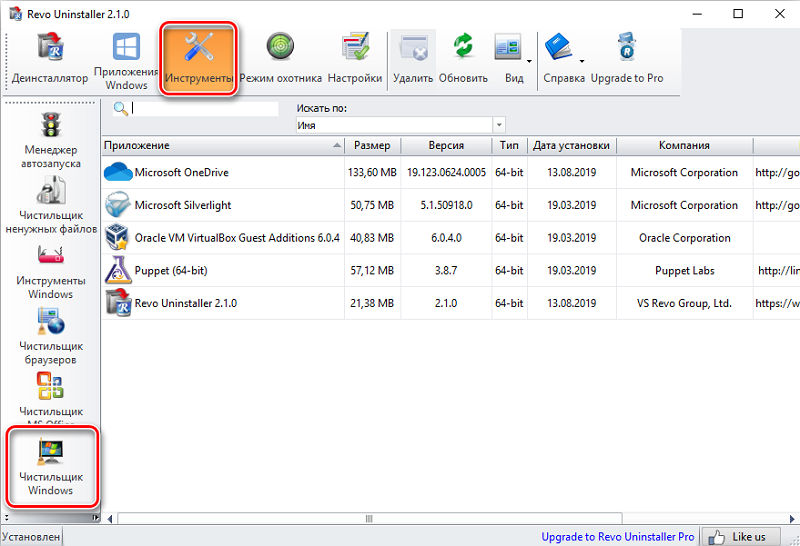Open the Деинсталлятор toolbar icon
Screen dimensions: 800x546
click(49, 59)
